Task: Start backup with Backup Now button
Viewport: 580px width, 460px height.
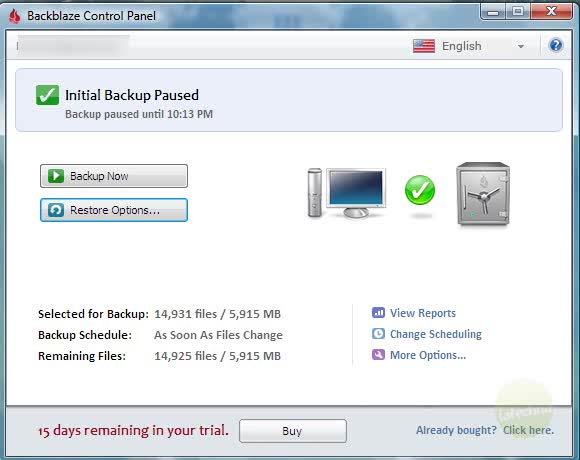Action: (114, 176)
